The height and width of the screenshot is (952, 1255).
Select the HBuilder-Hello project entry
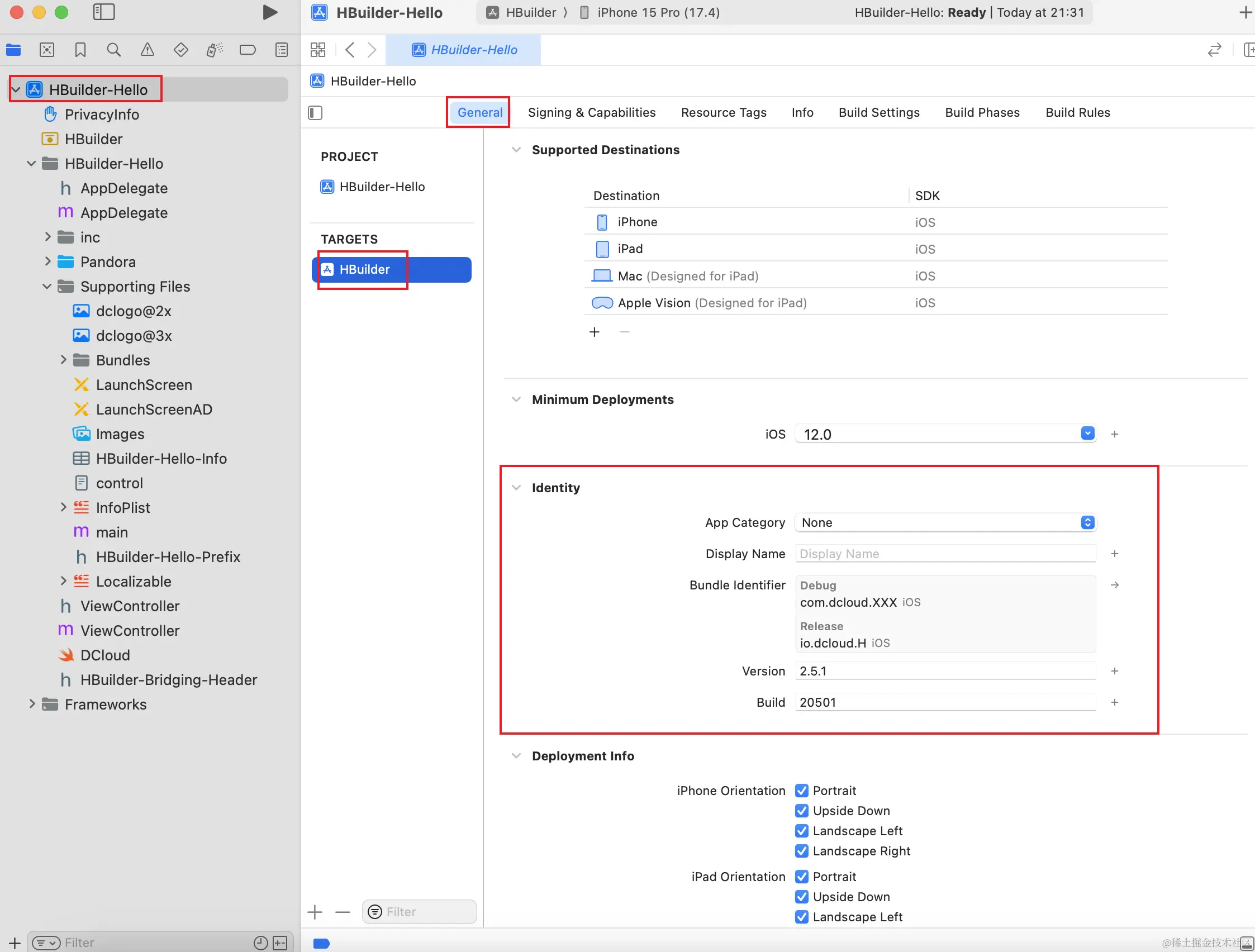(x=381, y=187)
